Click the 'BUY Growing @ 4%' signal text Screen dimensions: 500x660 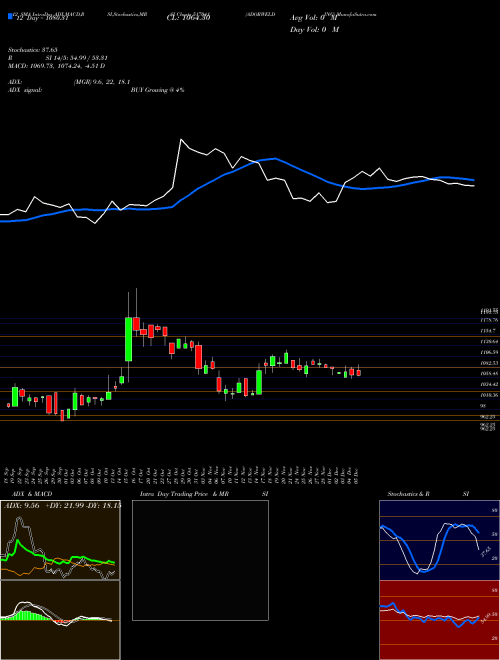coord(157,90)
